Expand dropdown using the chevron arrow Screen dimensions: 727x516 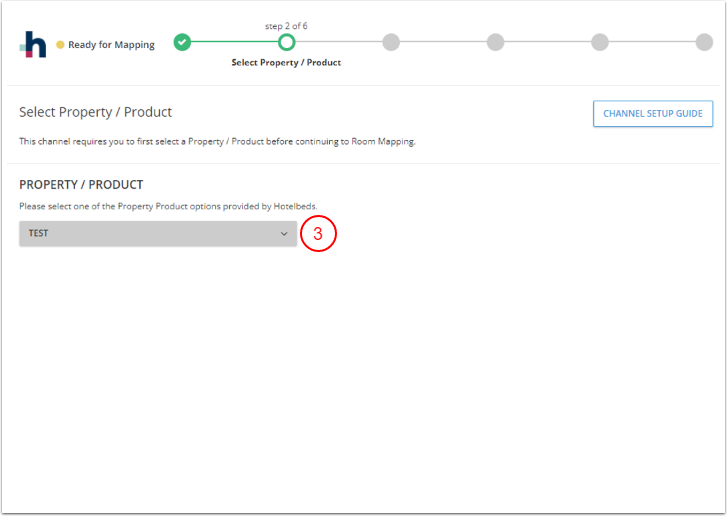[284, 234]
